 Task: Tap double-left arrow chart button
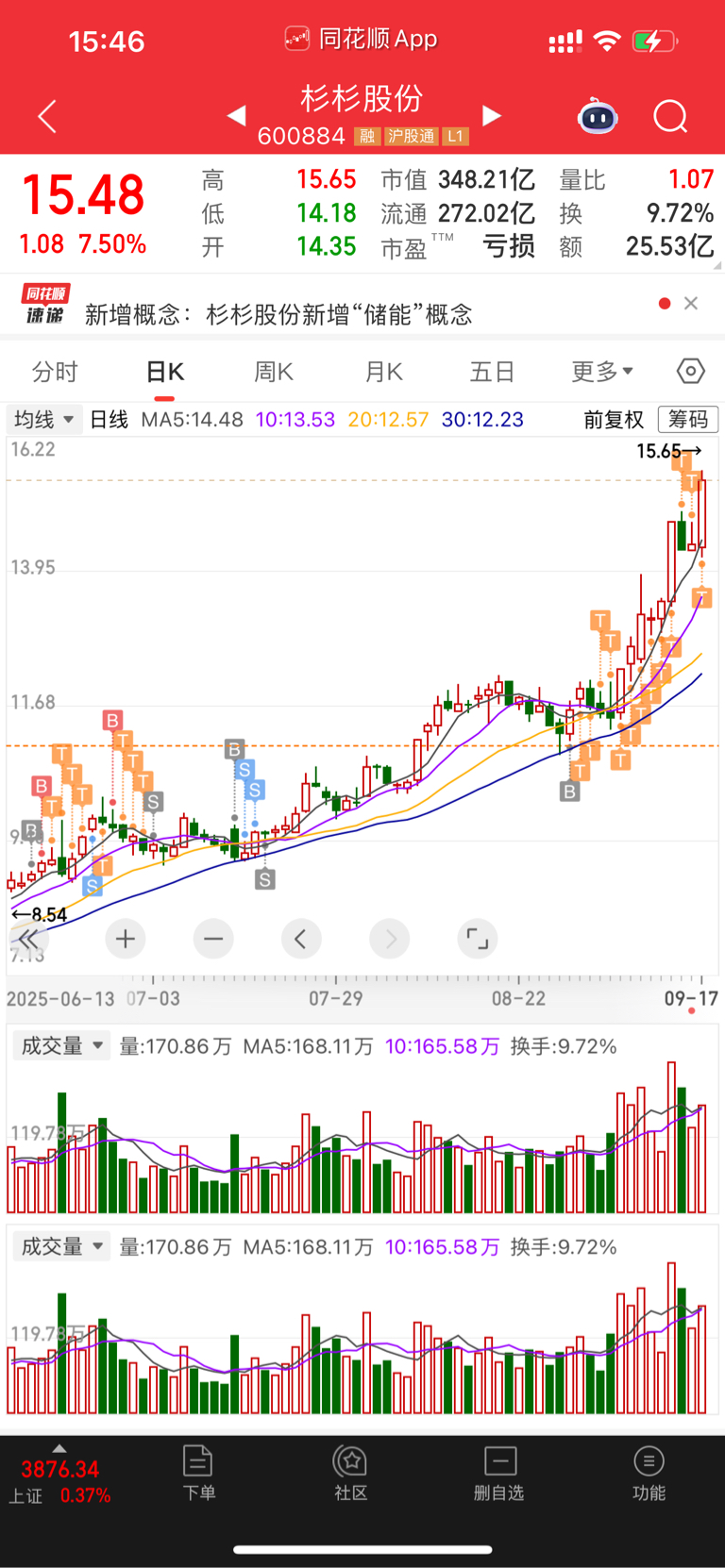click(28, 939)
